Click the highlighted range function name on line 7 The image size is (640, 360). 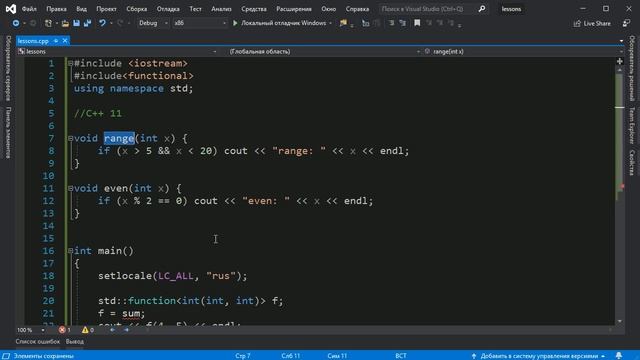point(119,138)
